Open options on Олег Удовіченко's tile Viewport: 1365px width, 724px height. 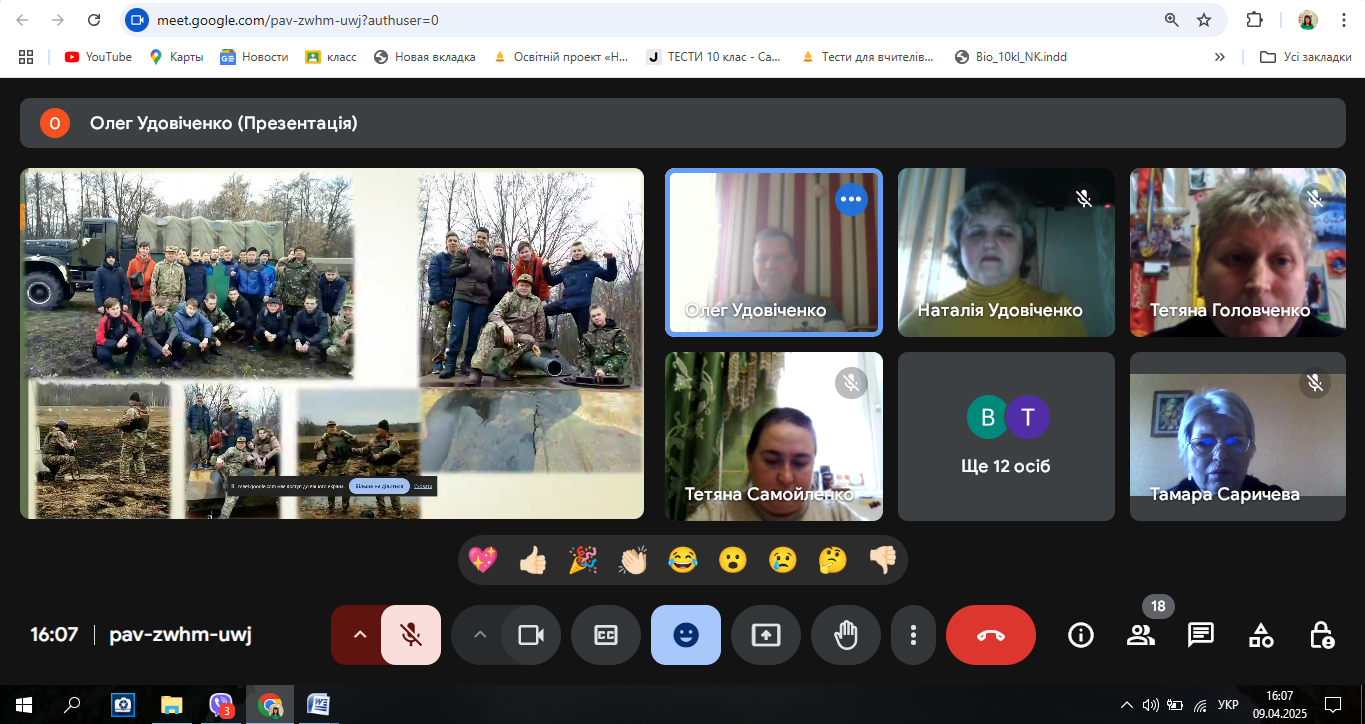[x=851, y=200]
